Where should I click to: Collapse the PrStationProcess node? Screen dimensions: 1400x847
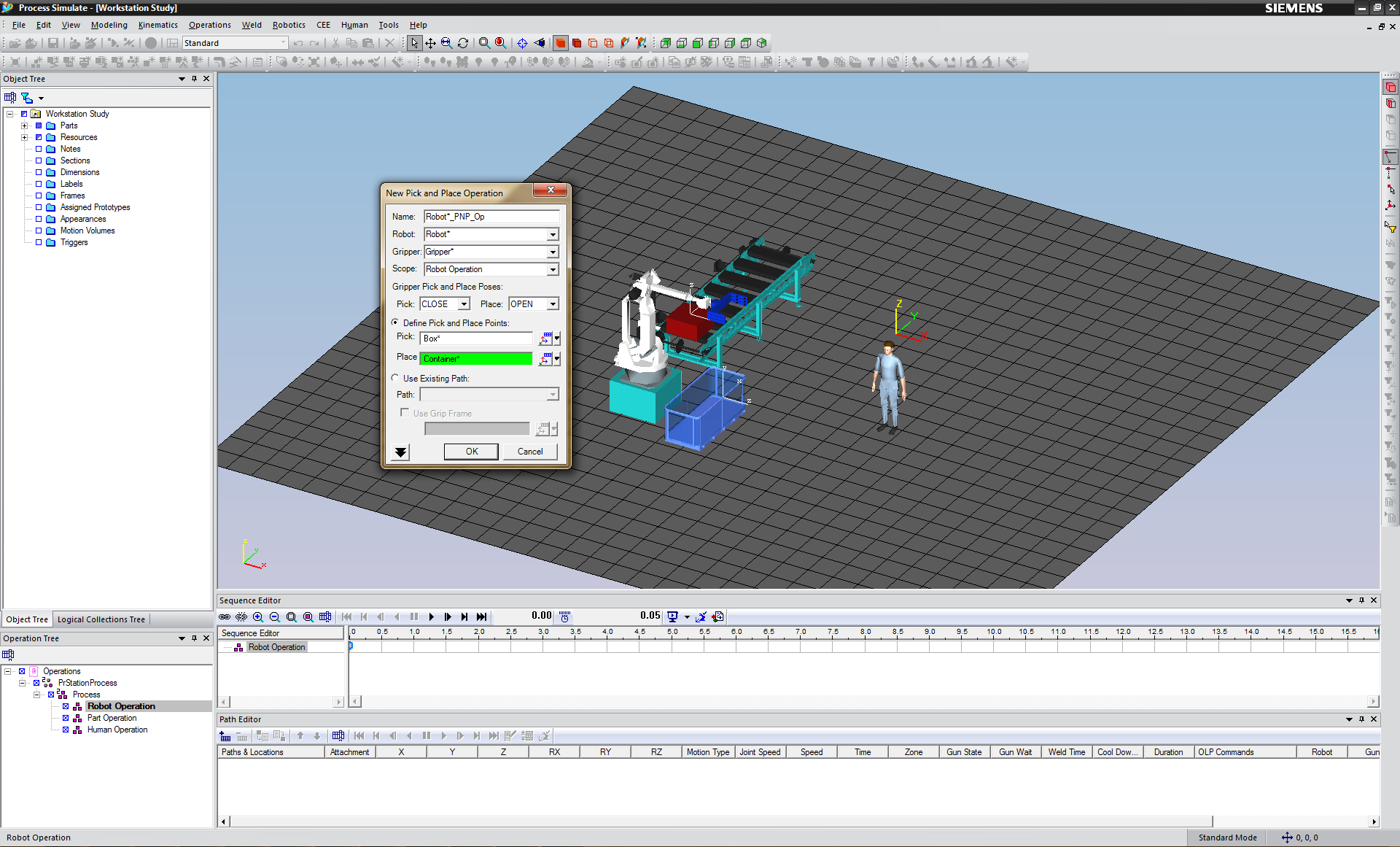22,683
